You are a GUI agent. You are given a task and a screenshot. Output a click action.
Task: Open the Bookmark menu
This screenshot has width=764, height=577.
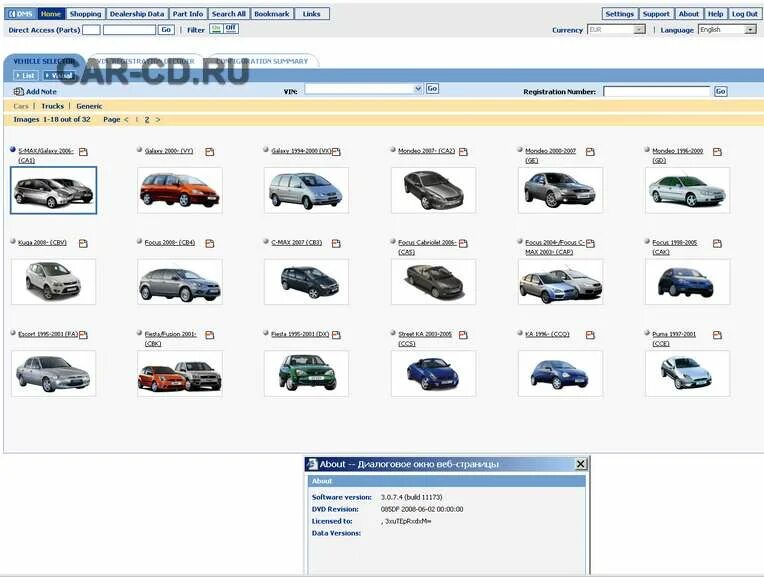click(272, 14)
